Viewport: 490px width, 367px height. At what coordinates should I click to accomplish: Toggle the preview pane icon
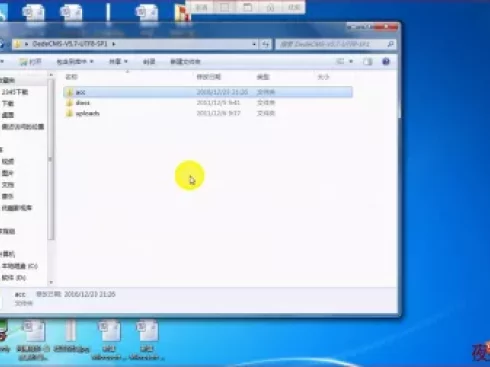pyautogui.click(x=368, y=61)
